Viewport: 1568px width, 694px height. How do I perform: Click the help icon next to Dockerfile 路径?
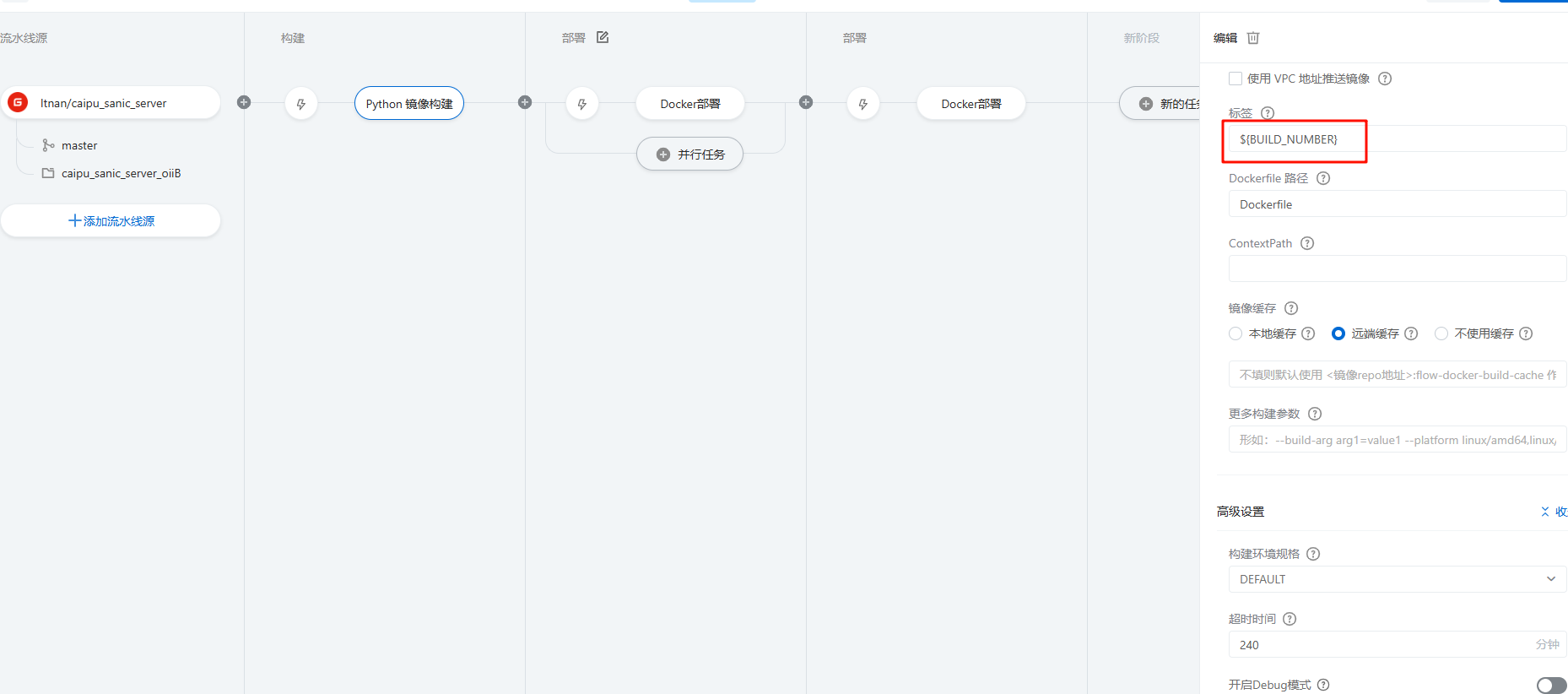(1323, 178)
